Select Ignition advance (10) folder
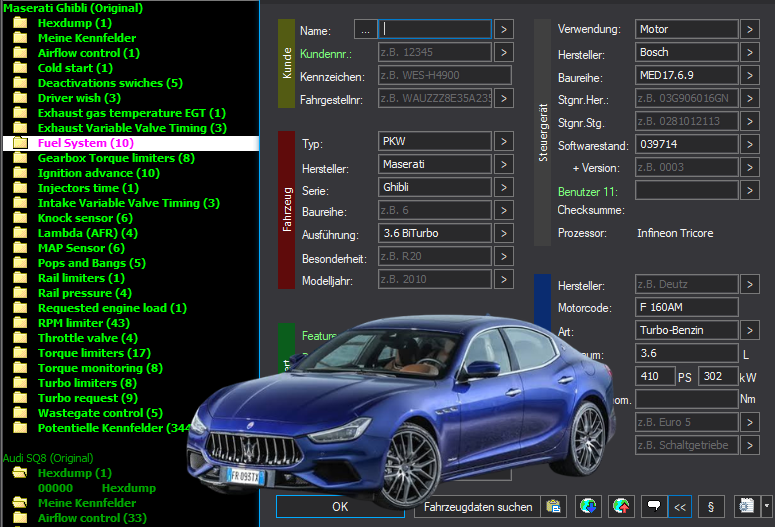Viewport: 775px width, 527px height. 99,173
